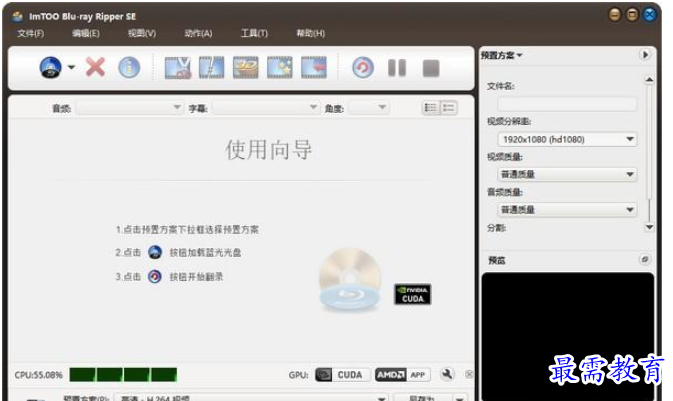Image resolution: width=673 pixels, height=401 pixels.
Task: Open the 1920x1080 resolution dropdown
Action: [x=567, y=139]
